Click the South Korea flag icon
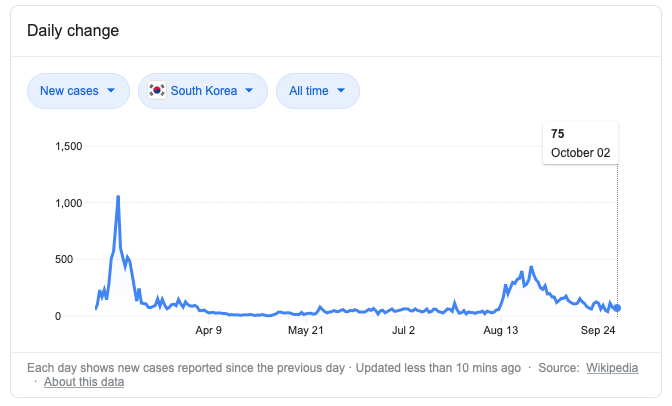This screenshot has width=672, height=406. [x=156, y=91]
